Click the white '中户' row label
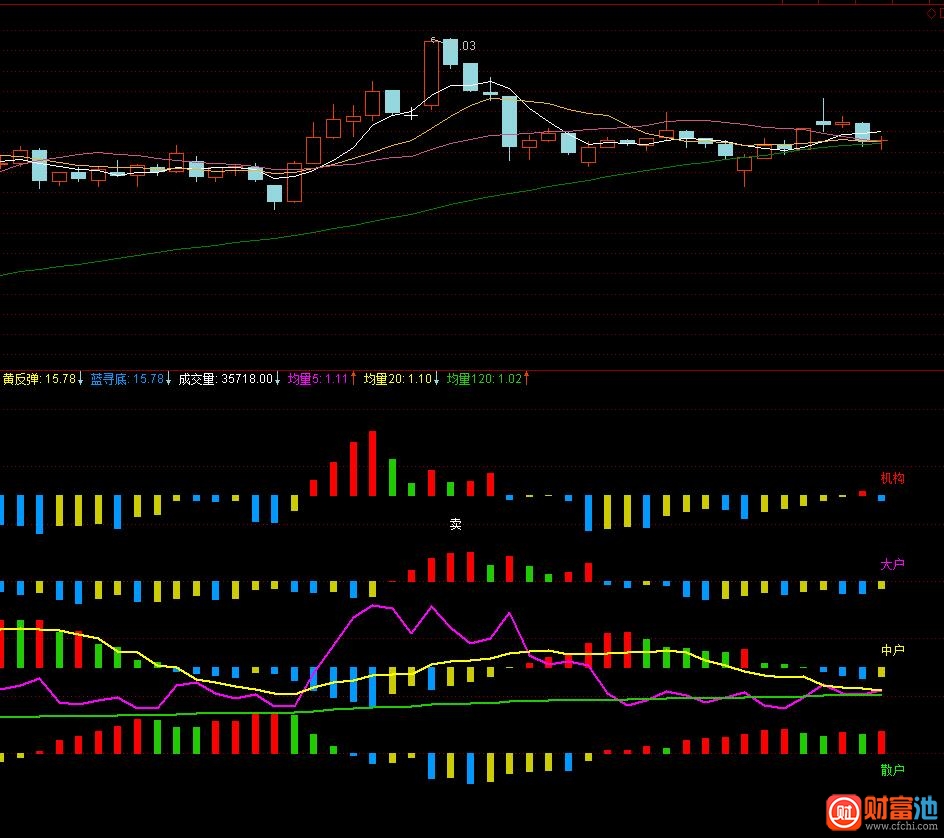 [x=892, y=650]
